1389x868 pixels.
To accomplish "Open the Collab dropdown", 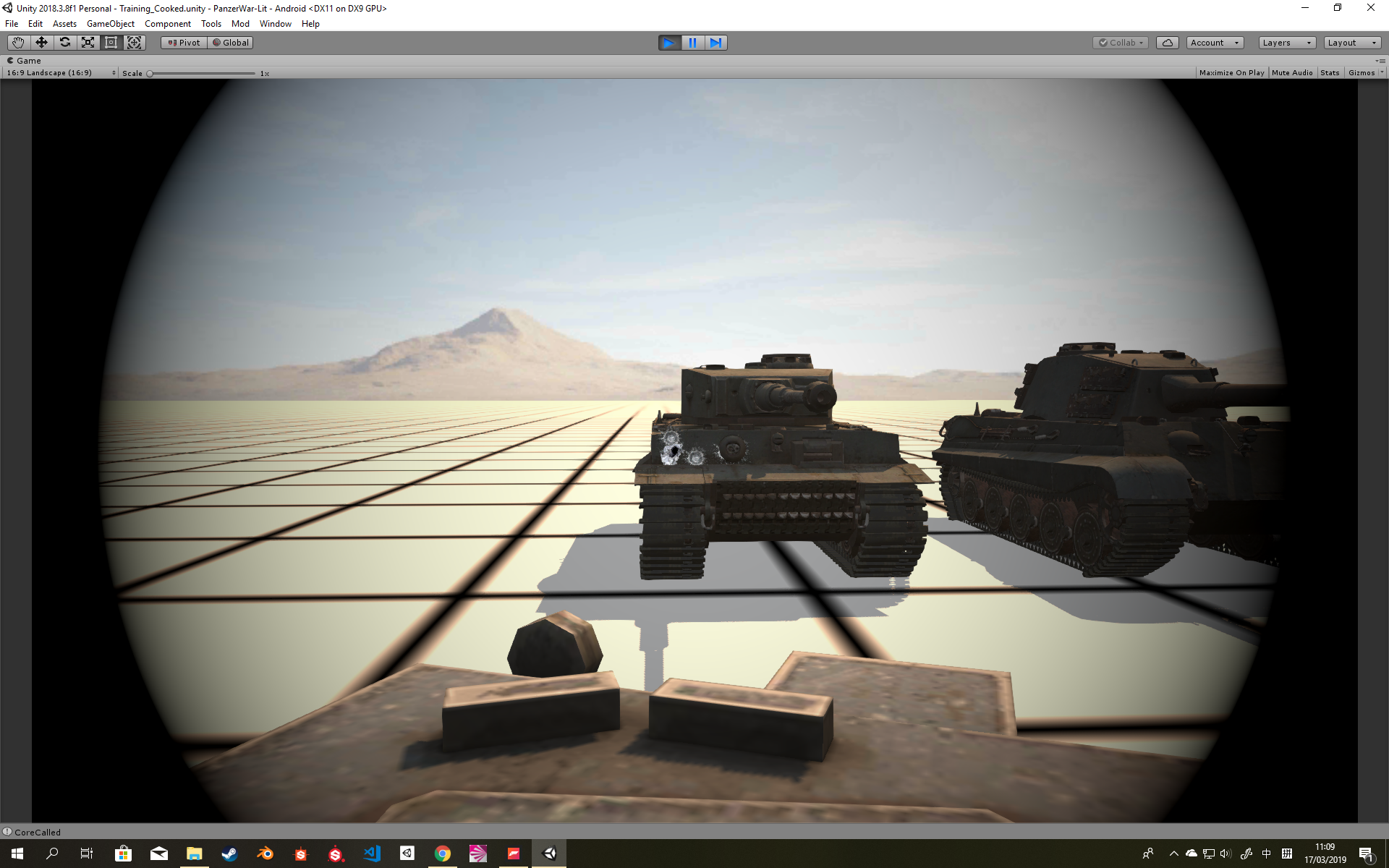I will coord(1121,43).
